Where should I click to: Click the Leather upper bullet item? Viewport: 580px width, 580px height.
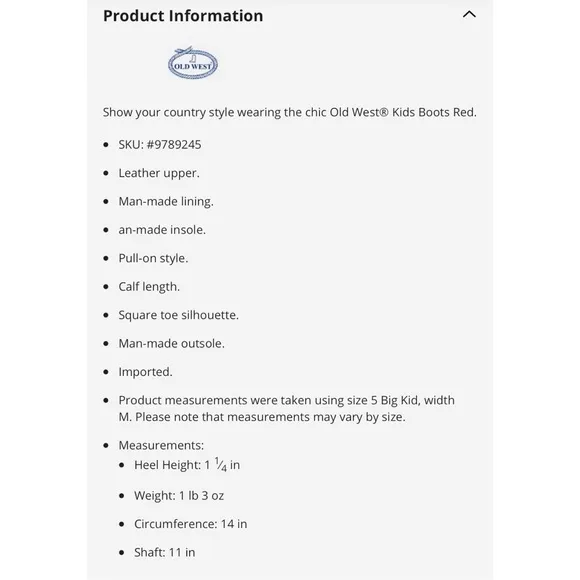click(x=159, y=173)
